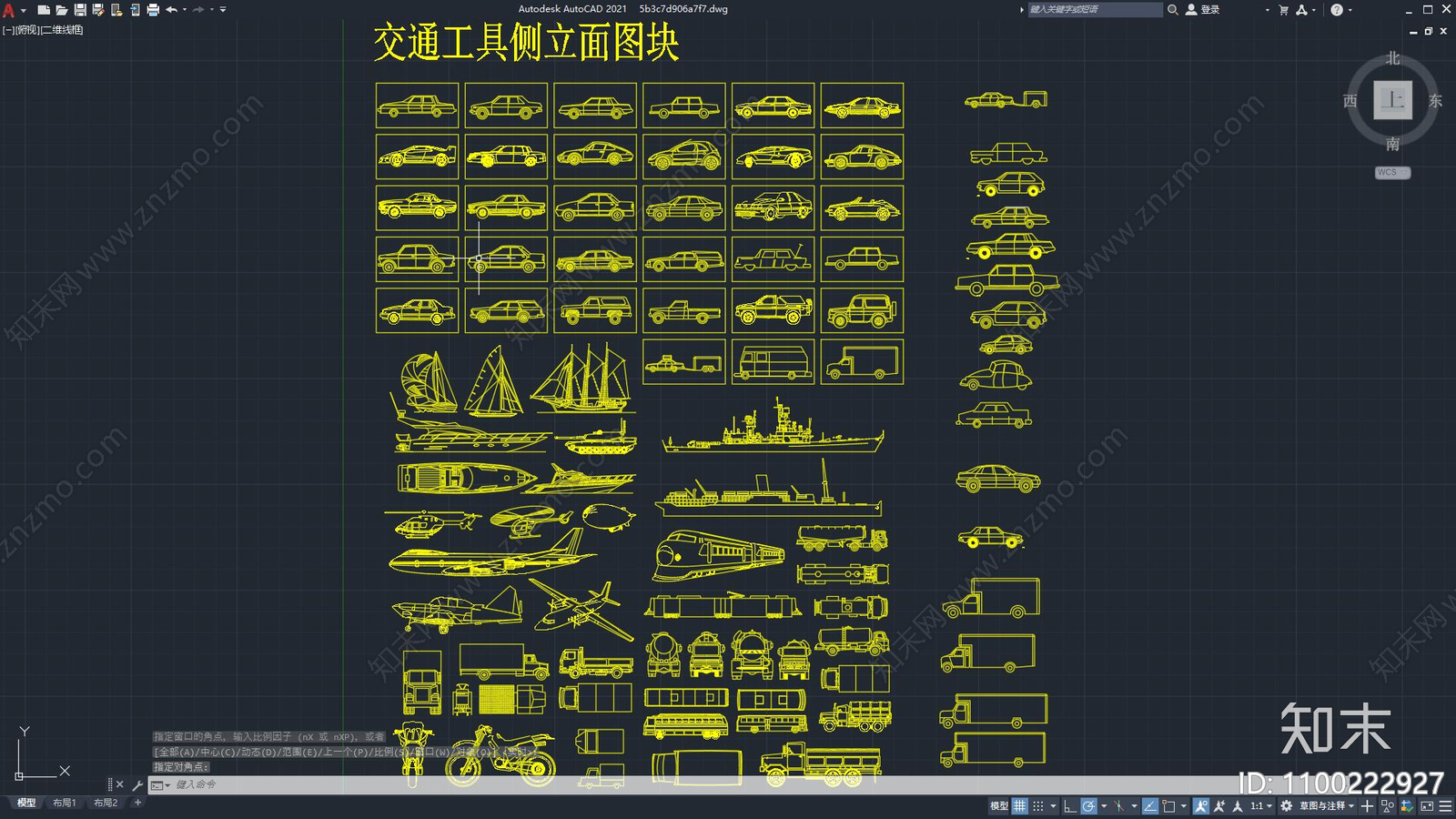Toggle snap mode dotted grid icon
The width and height of the screenshot is (1456, 819).
pos(1038,806)
